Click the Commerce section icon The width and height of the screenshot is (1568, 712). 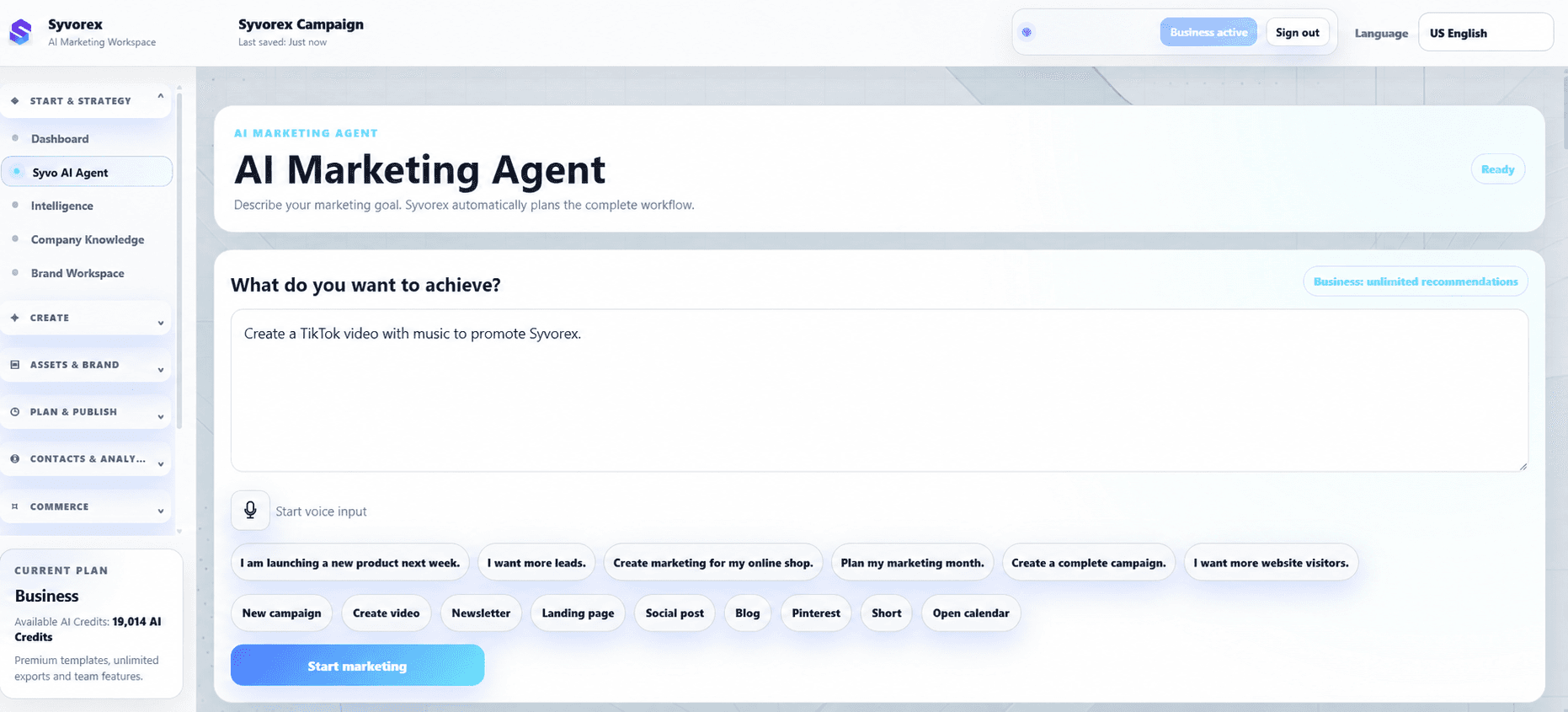point(15,506)
